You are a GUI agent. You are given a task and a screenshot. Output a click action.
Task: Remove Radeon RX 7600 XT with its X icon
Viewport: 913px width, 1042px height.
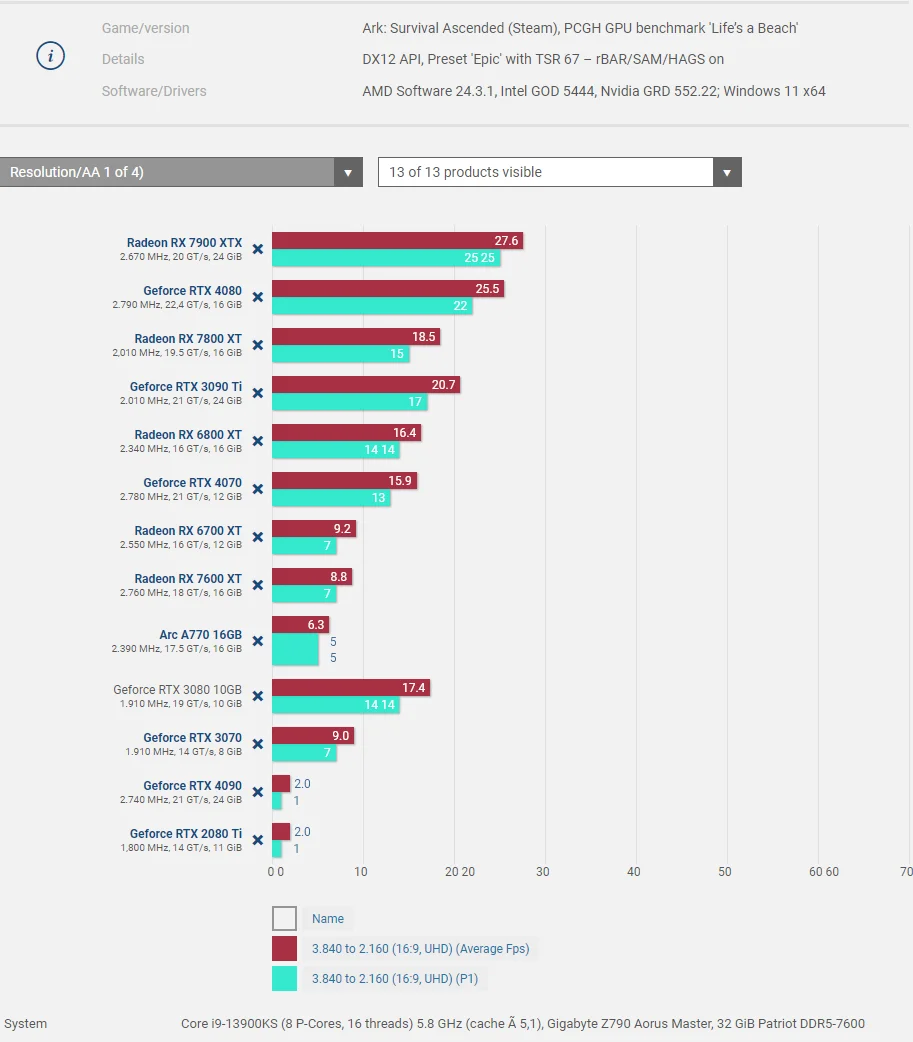(258, 585)
